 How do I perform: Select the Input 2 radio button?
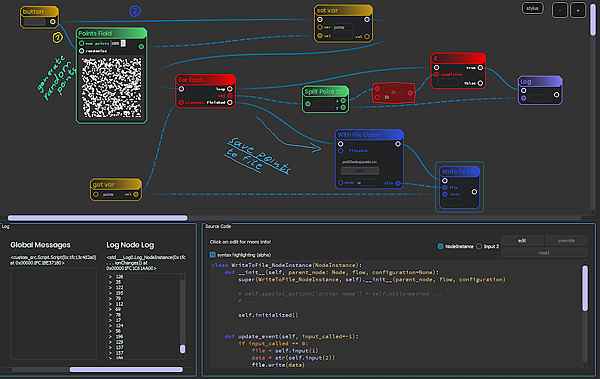479,246
